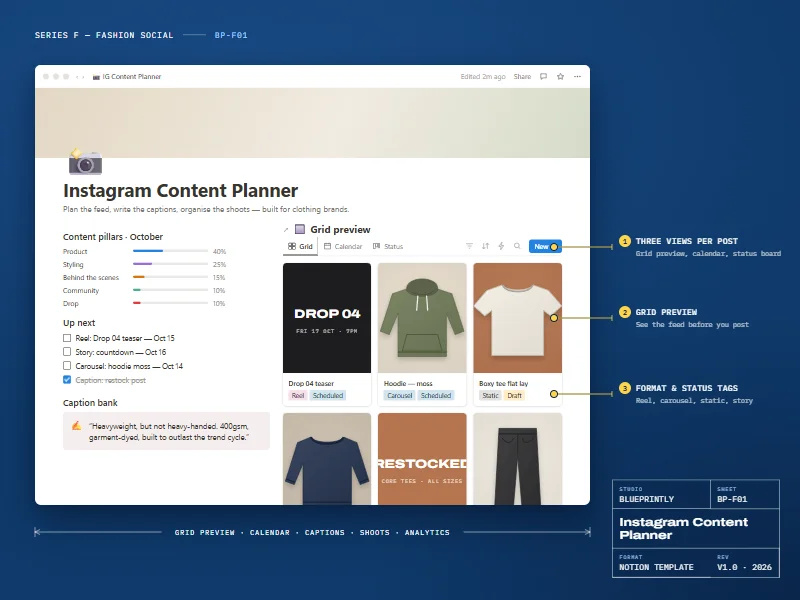Open the comments speech bubble icon
800x600 pixels.
(x=543, y=77)
